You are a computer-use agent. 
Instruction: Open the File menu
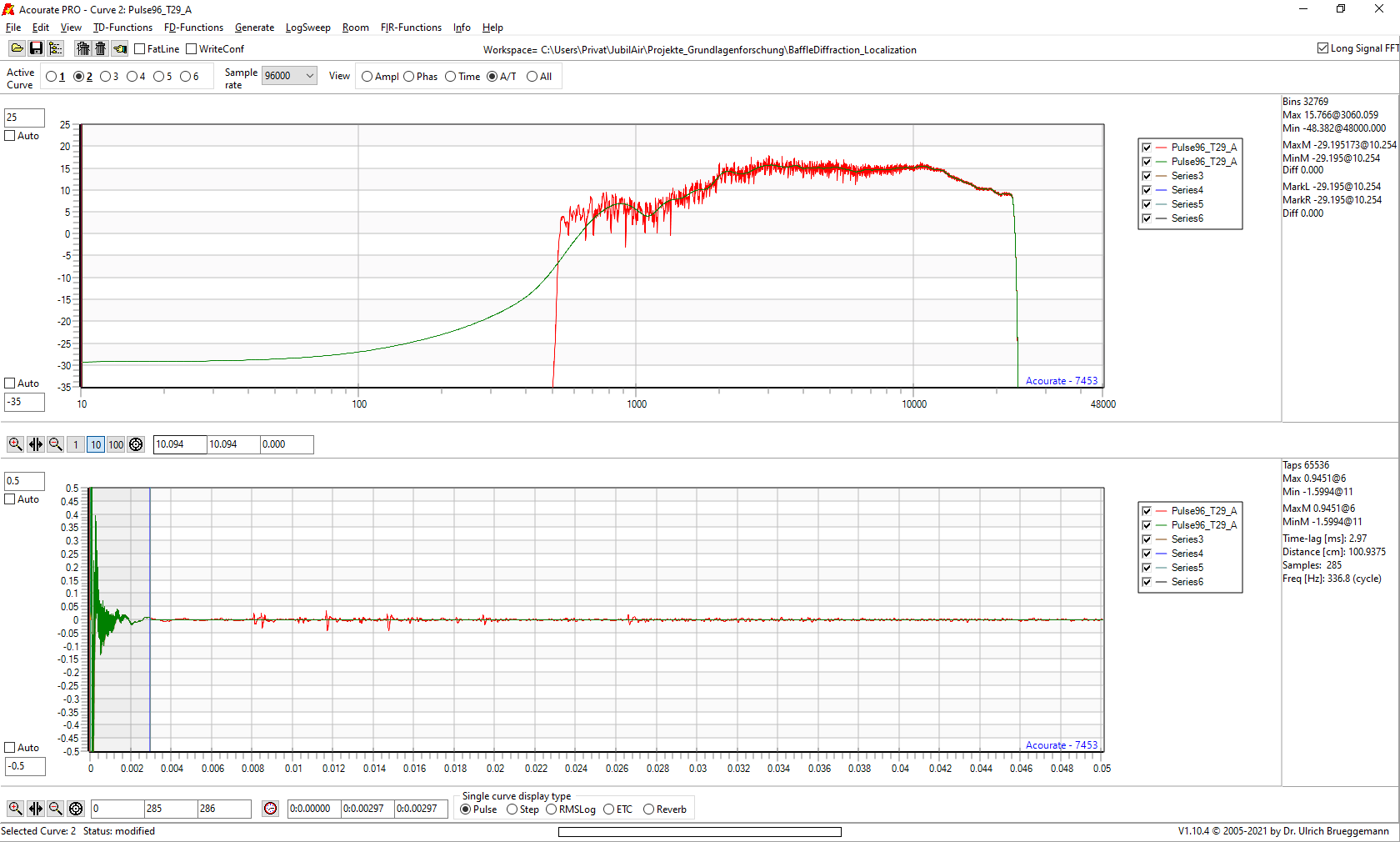pyautogui.click(x=13, y=28)
